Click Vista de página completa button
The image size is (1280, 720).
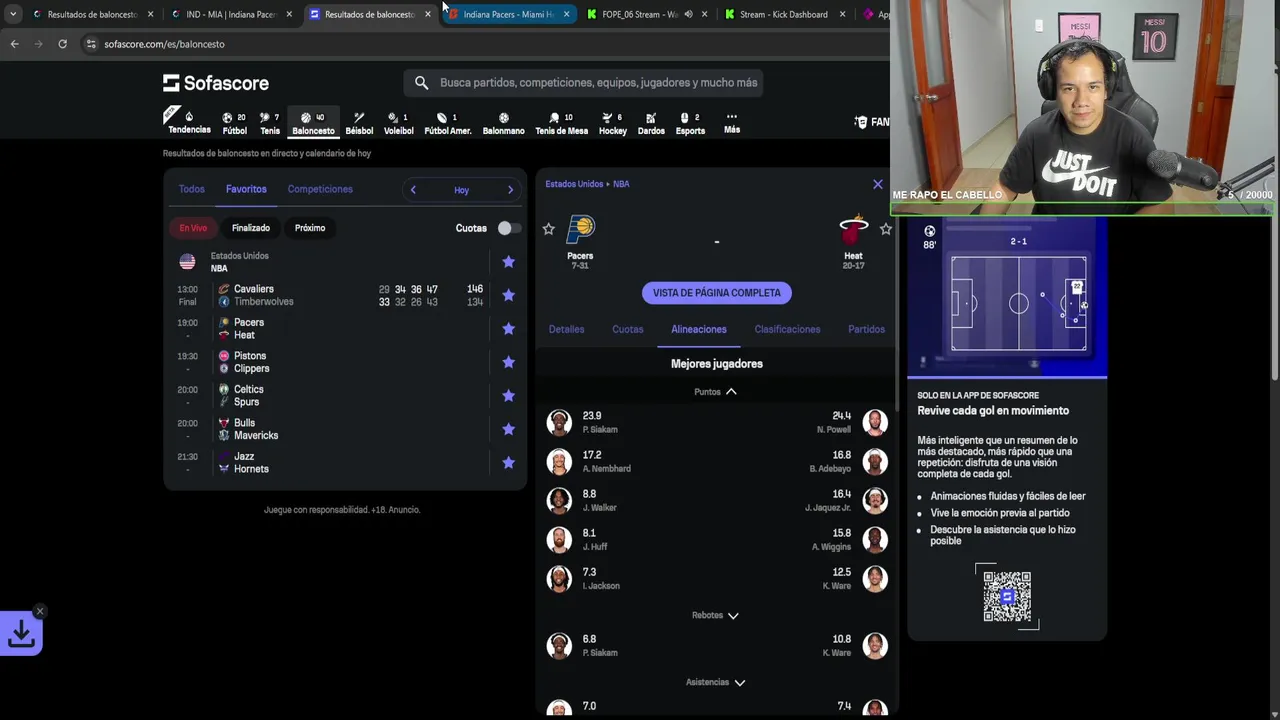coord(717,293)
